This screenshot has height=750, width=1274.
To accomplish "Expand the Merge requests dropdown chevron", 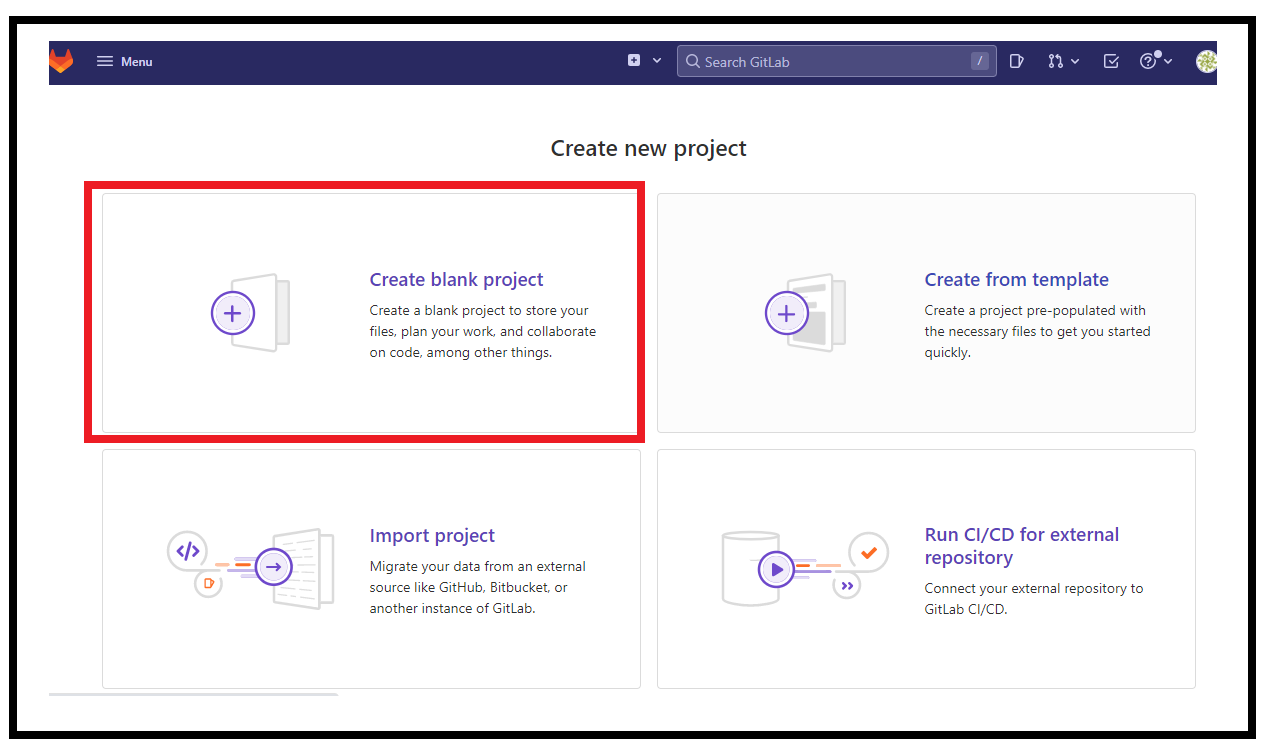I will coord(1075,61).
